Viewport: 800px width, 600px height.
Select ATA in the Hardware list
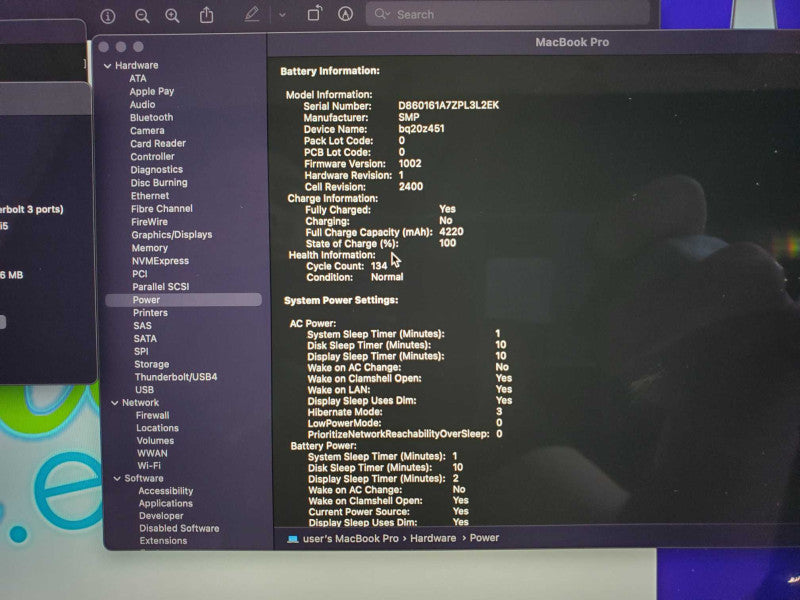click(138, 79)
